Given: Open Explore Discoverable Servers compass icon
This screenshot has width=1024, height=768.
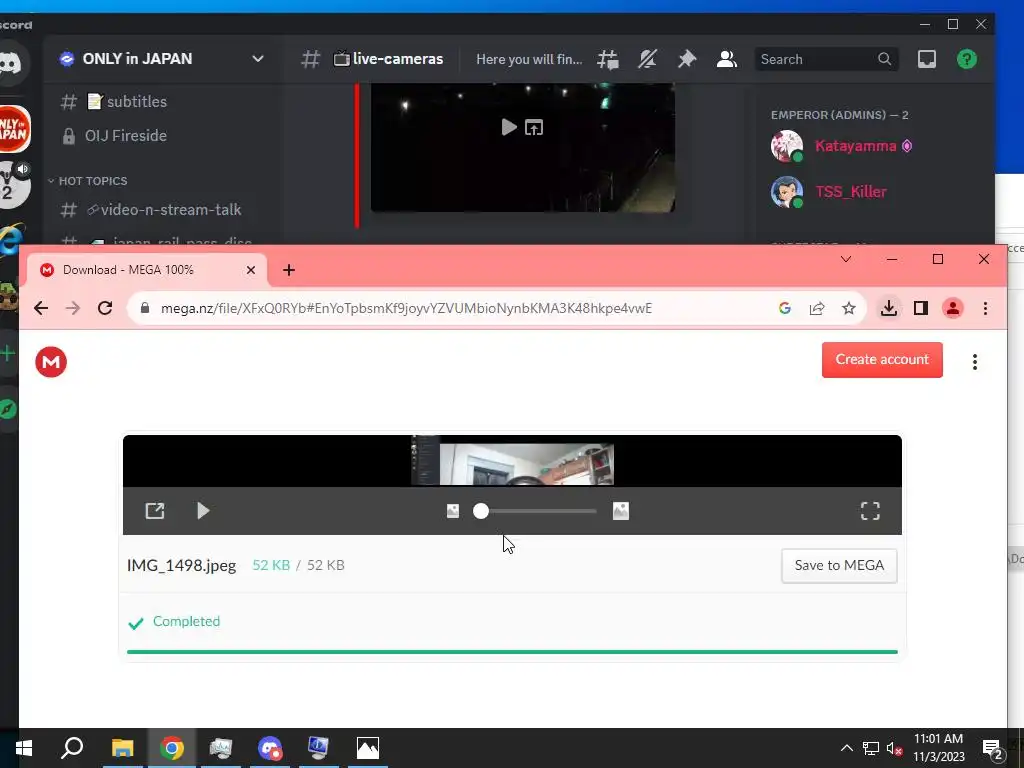Looking at the screenshot, I should [8, 409].
